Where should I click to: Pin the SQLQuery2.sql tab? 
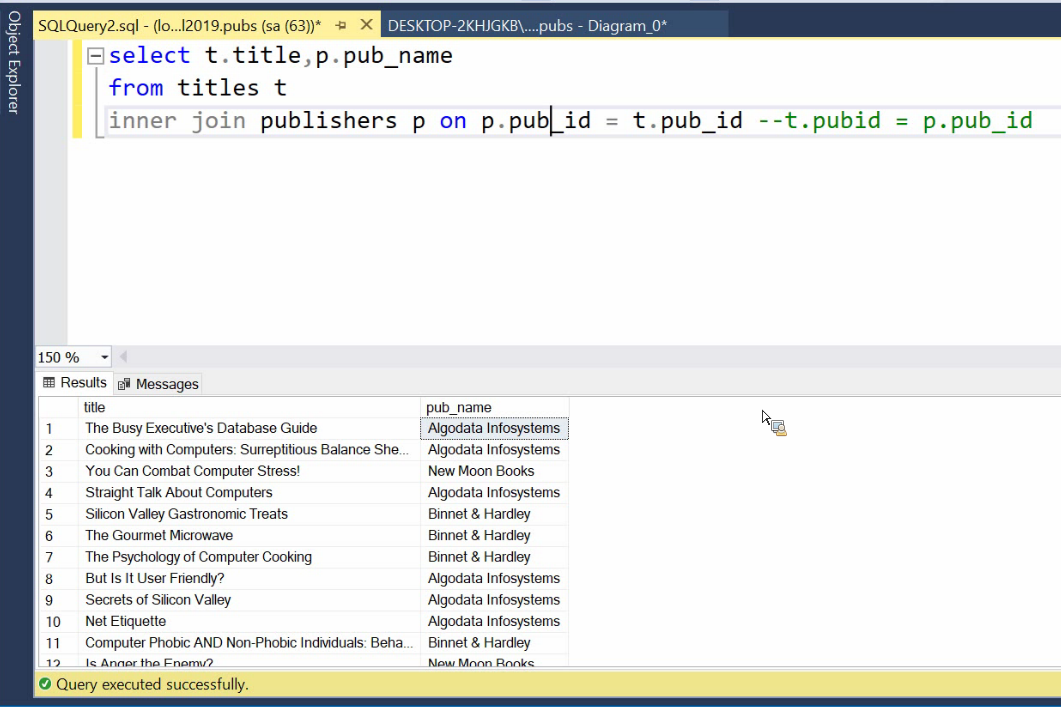341,26
